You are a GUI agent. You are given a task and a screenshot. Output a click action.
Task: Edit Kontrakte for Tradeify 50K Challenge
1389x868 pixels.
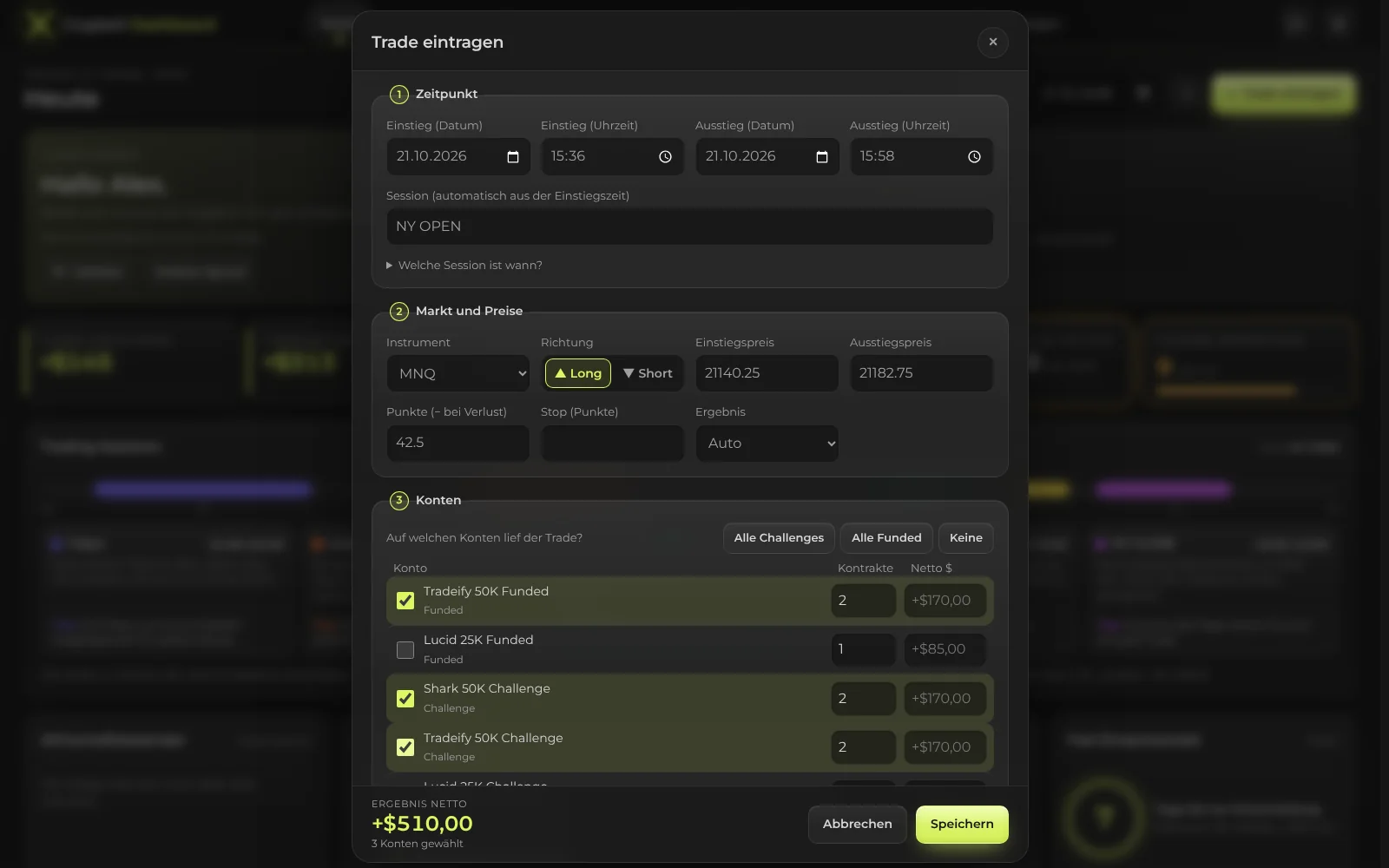click(863, 746)
